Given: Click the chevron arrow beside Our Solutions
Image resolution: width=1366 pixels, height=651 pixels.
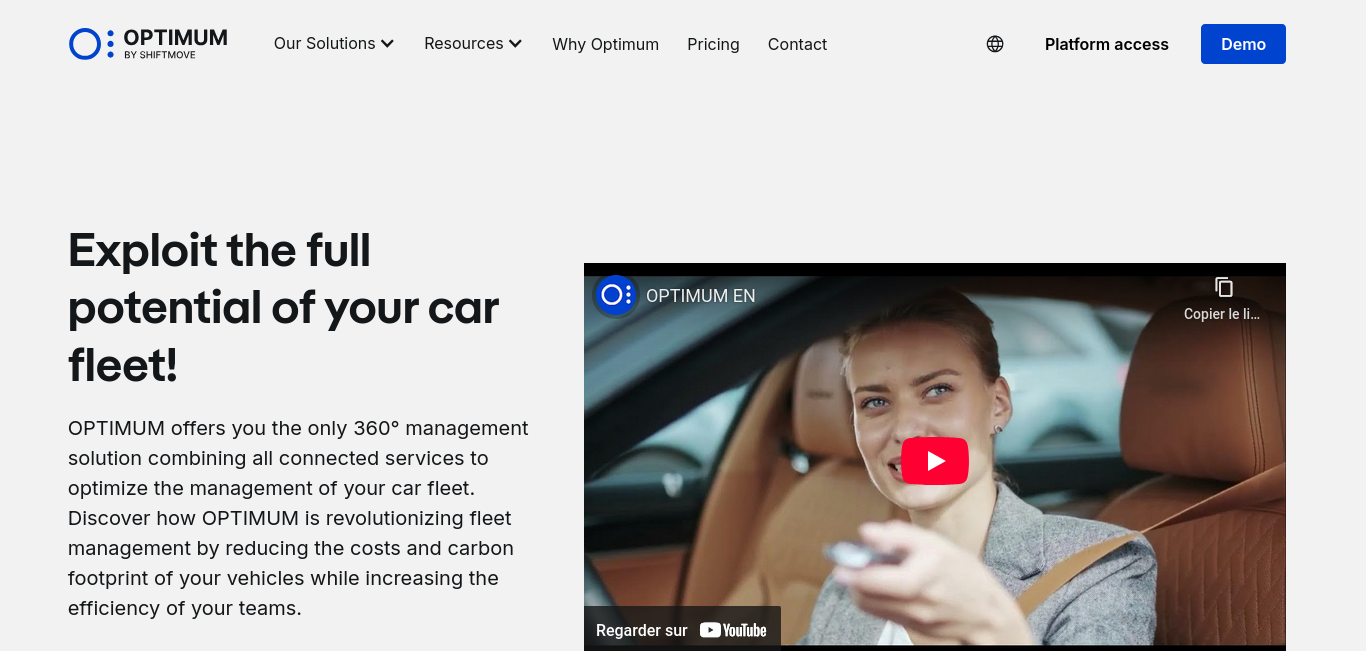Looking at the screenshot, I should 388,44.
